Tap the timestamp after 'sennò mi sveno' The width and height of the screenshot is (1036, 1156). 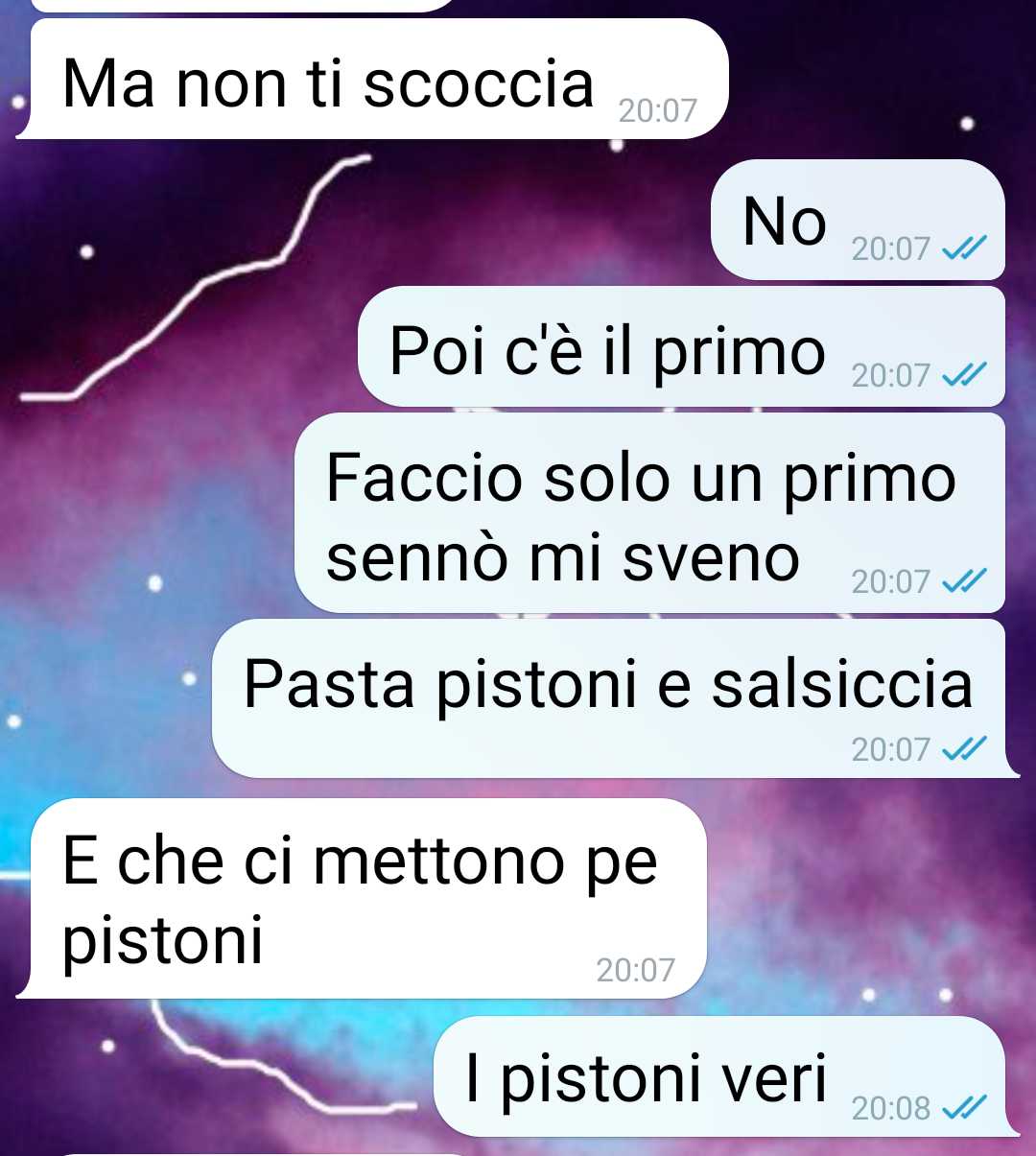(891, 581)
